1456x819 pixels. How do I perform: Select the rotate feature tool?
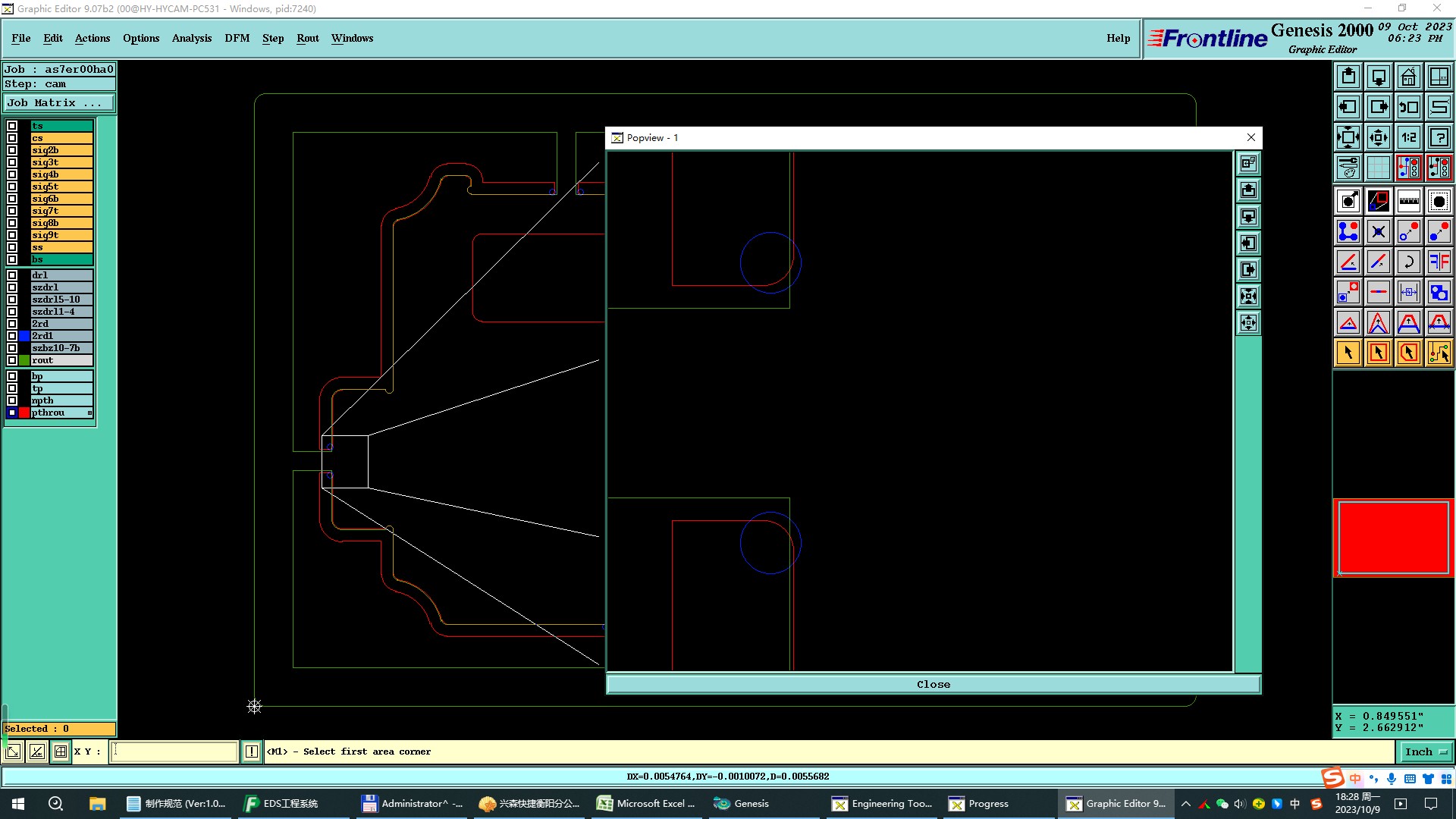coord(1408,262)
